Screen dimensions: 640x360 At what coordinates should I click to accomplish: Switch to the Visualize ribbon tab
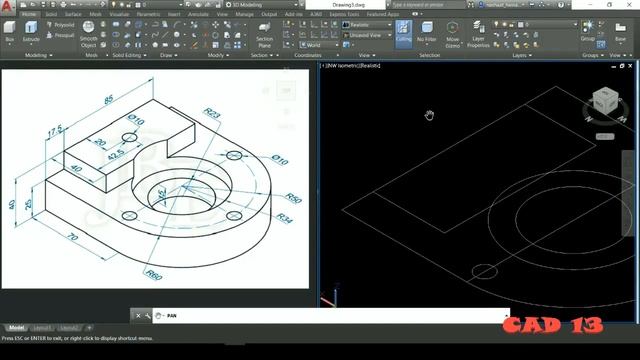tap(119, 14)
